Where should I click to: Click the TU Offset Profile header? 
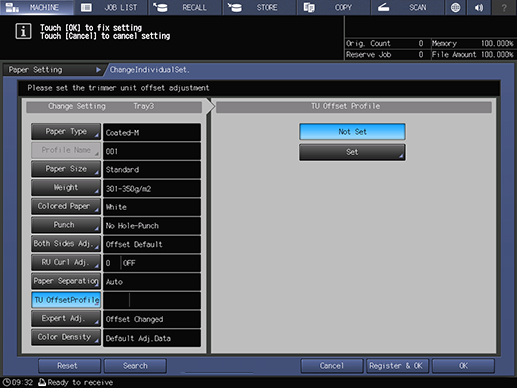pyautogui.click(x=354, y=107)
